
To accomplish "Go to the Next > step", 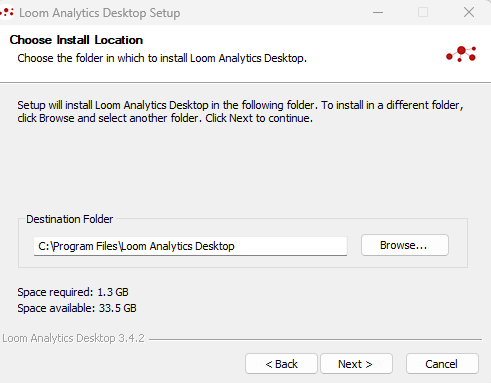I will [x=356, y=364].
